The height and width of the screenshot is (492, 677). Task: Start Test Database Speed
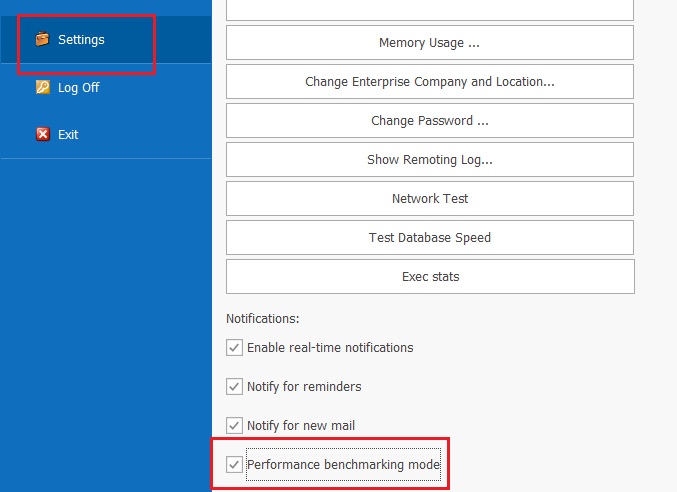coord(430,237)
